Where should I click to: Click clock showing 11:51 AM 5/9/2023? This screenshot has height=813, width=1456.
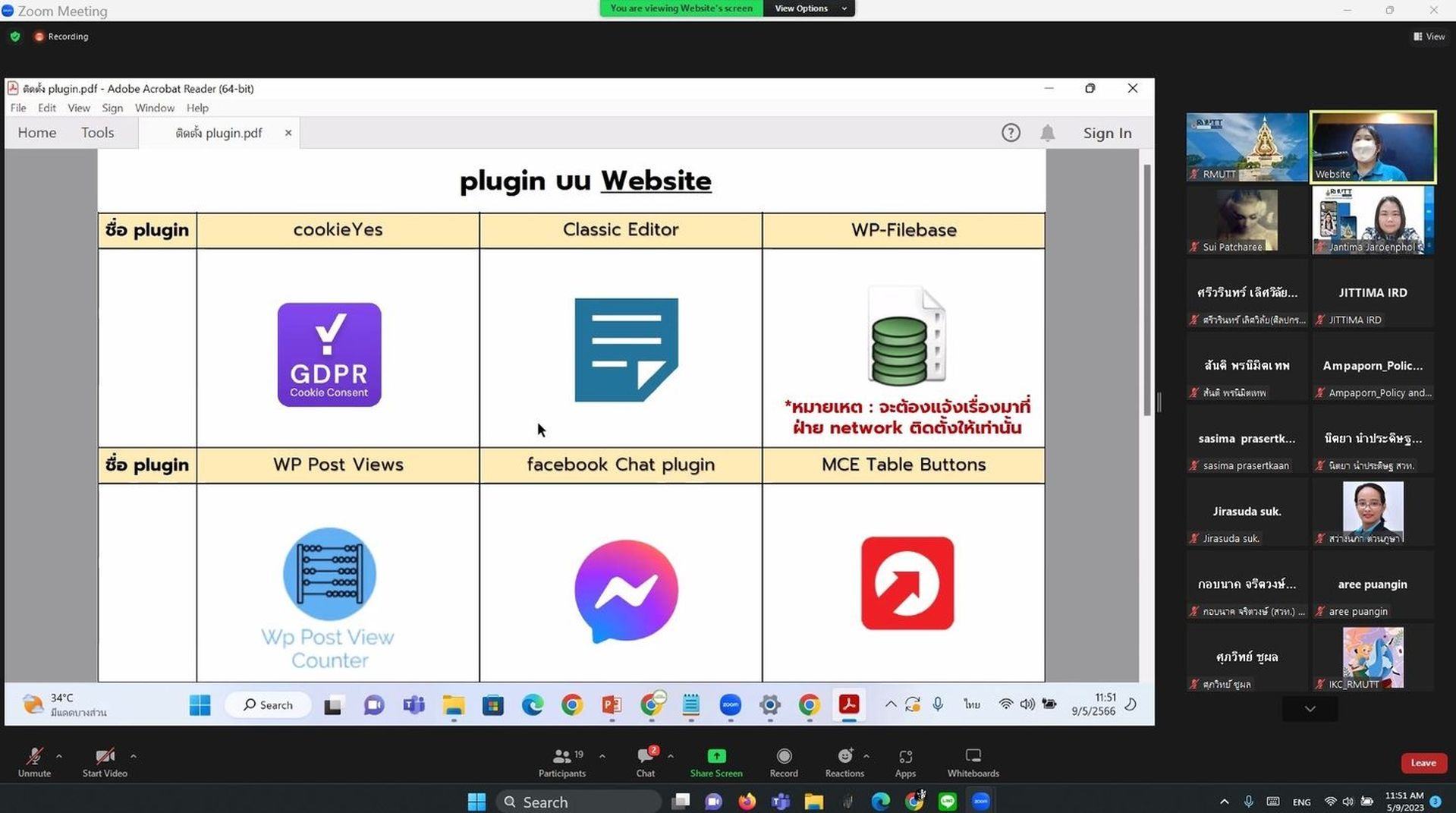pyautogui.click(x=1404, y=802)
